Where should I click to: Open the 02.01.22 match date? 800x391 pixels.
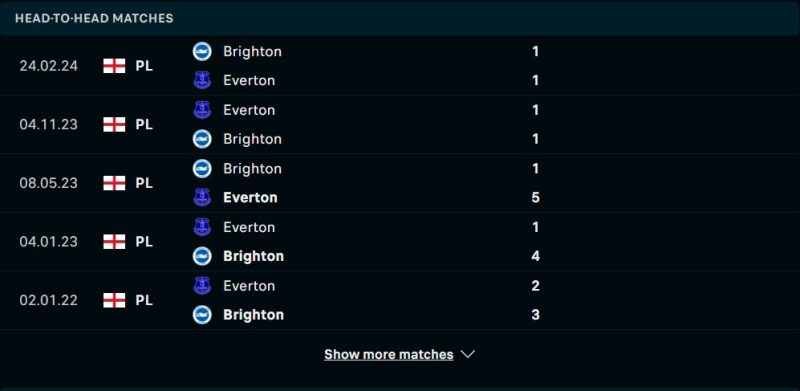[x=48, y=300]
